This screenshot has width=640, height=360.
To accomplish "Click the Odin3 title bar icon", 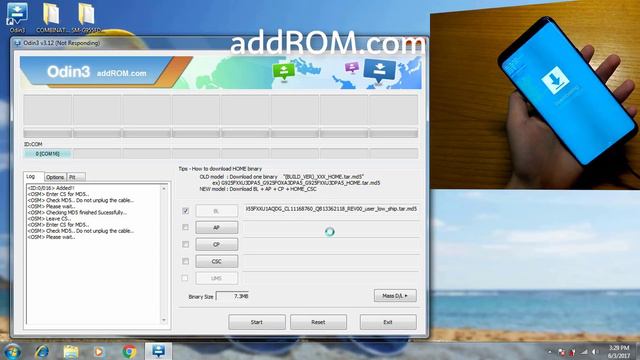I will 18,43.
